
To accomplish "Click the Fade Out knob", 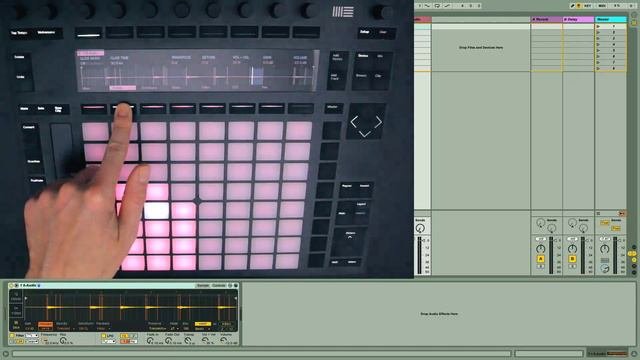I will (x=169, y=341).
